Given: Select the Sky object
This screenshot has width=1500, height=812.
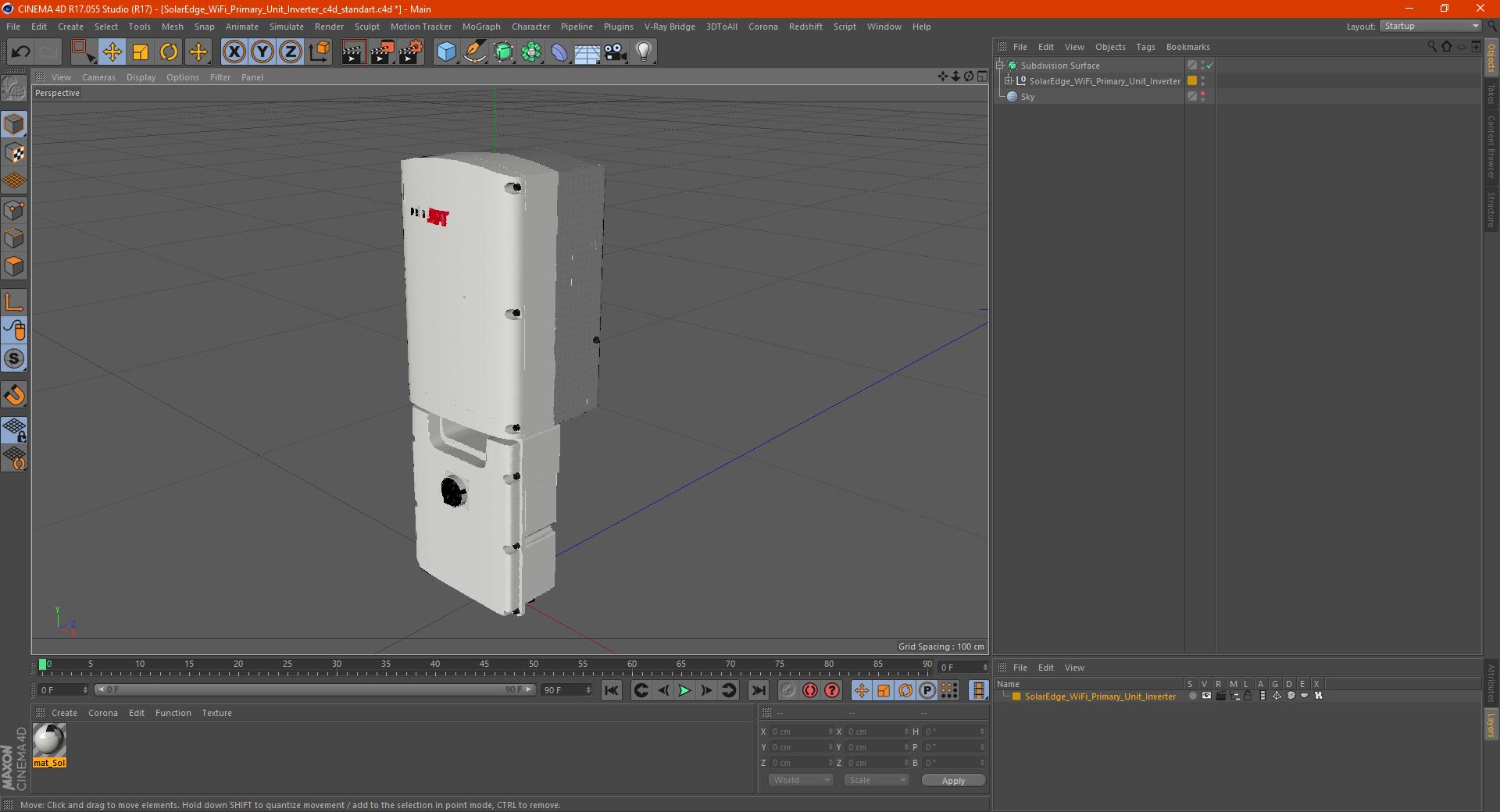Looking at the screenshot, I should pos(1027,97).
